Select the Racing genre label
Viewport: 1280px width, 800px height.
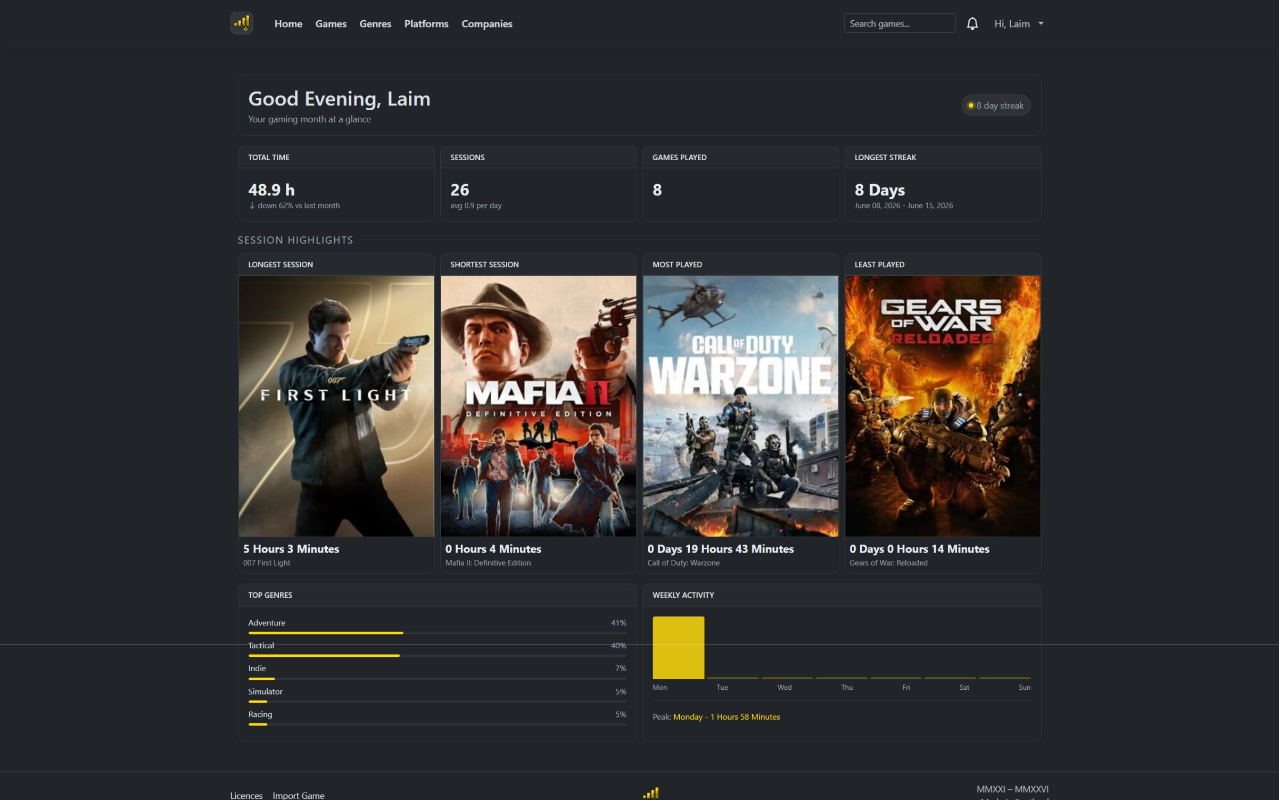[x=260, y=715]
